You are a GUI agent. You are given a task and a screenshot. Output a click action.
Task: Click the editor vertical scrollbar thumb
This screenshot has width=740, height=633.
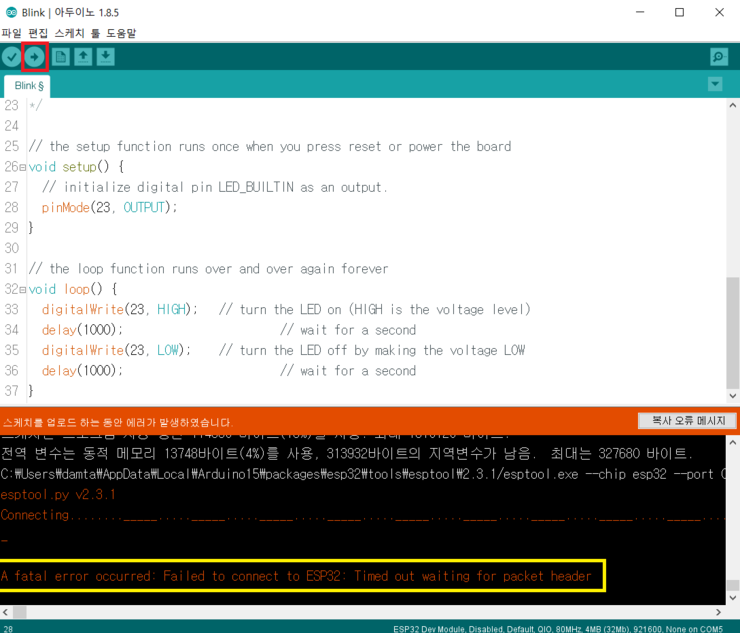(732, 333)
